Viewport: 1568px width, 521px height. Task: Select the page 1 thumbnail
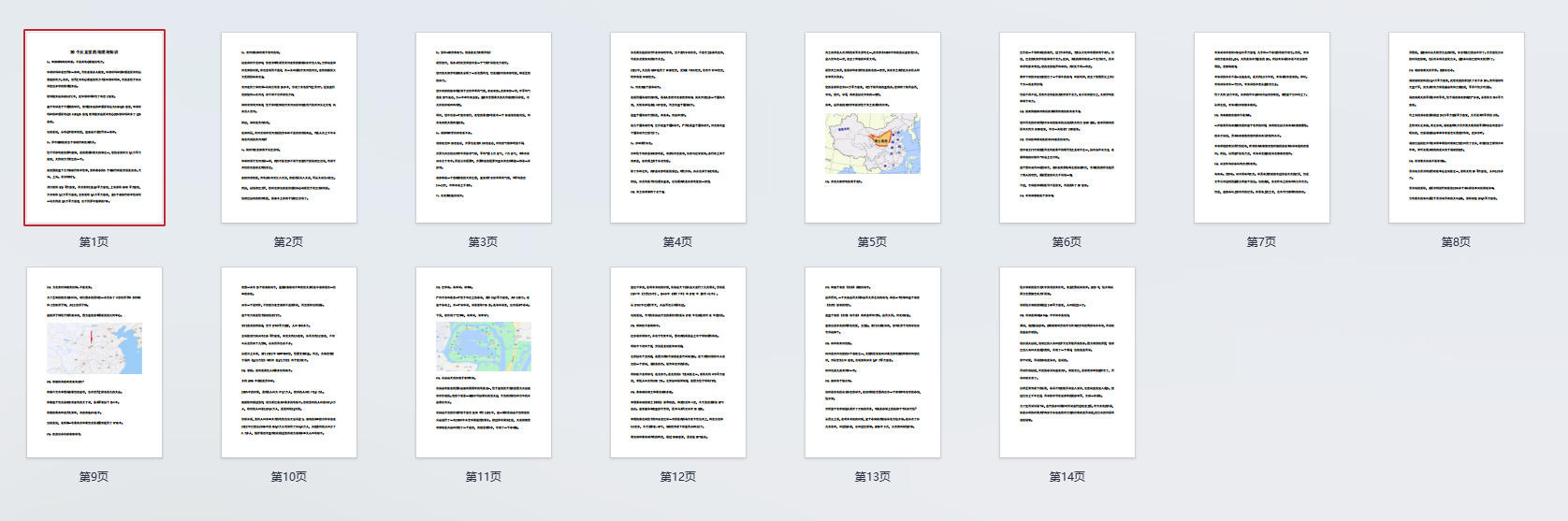[x=94, y=127]
